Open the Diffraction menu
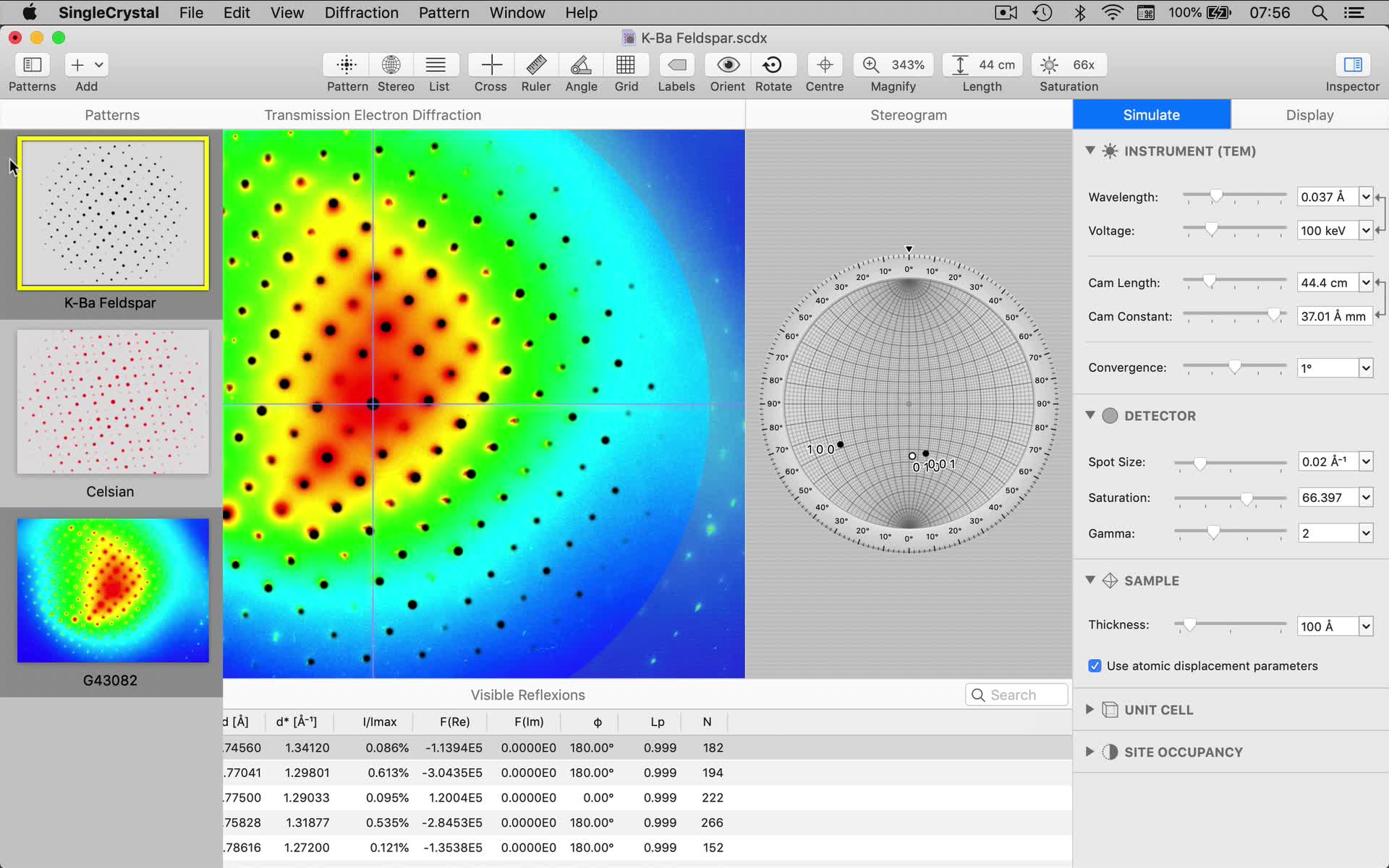 [x=362, y=12]
